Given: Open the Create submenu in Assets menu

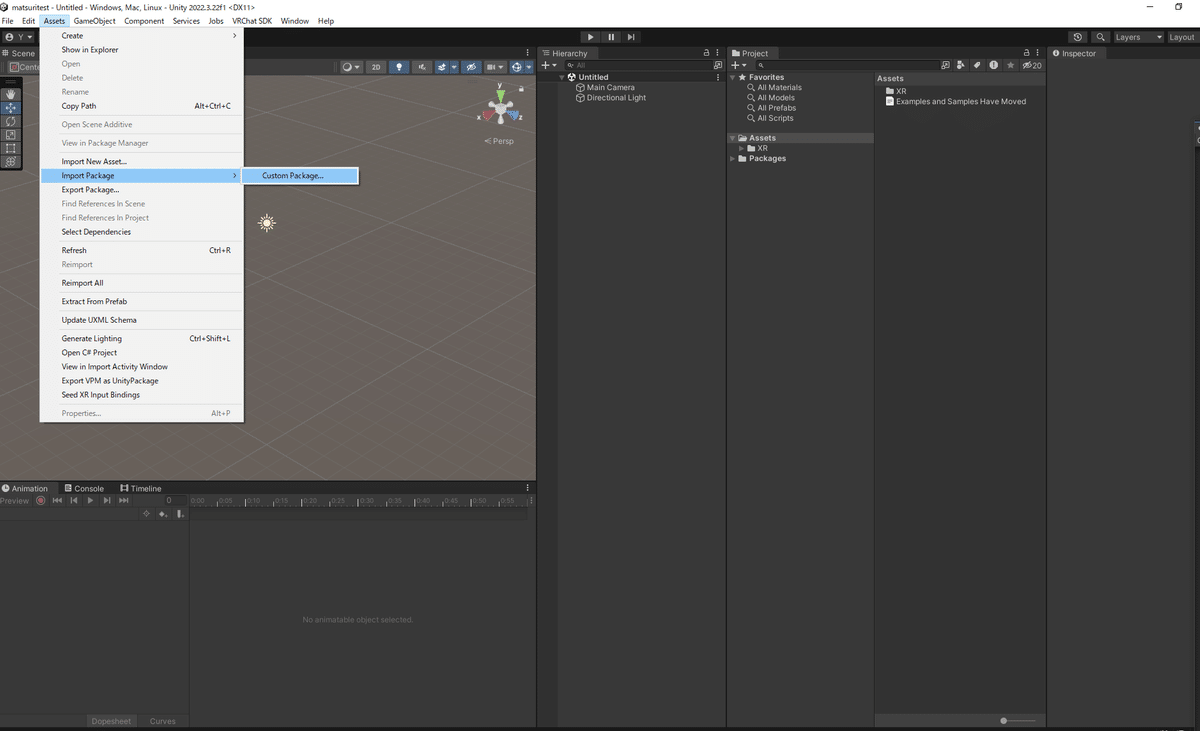Looking at the screenshot, I should coord(141,36).
